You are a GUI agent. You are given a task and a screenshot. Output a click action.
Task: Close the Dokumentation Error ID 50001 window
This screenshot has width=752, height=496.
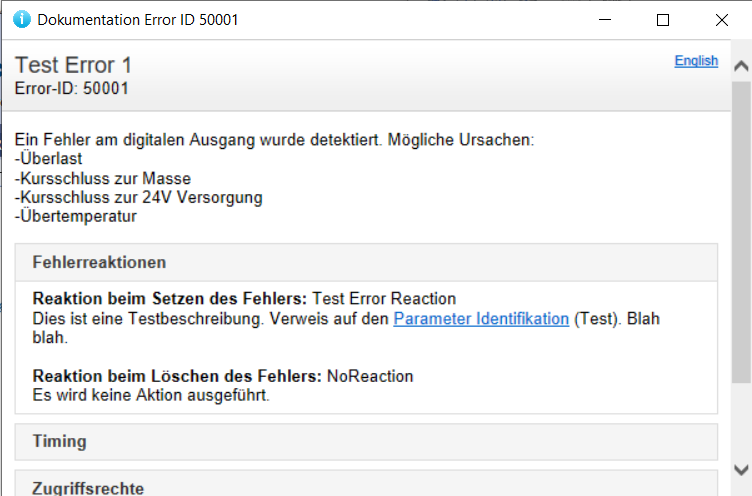pos(721,20)
